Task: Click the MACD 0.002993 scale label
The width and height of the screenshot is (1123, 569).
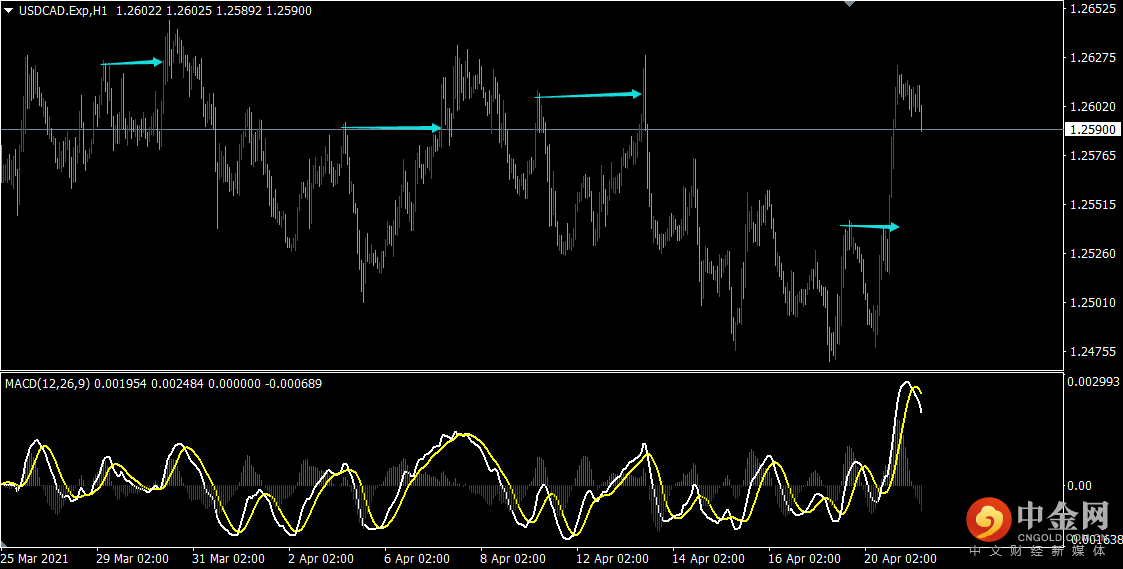Action: click(x=1093, y=382)
